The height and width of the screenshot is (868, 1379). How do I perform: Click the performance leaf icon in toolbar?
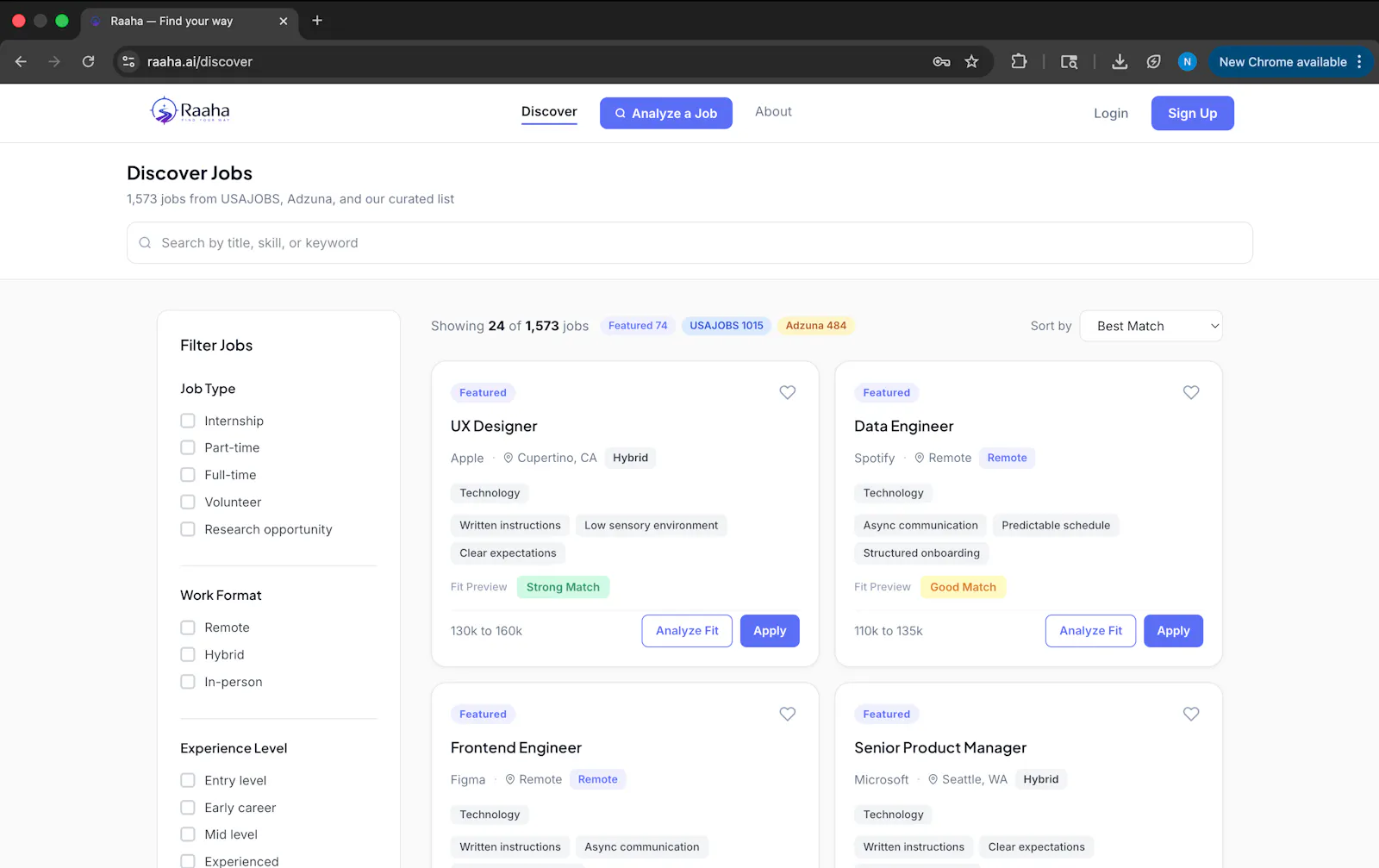tap(1153, 61)
